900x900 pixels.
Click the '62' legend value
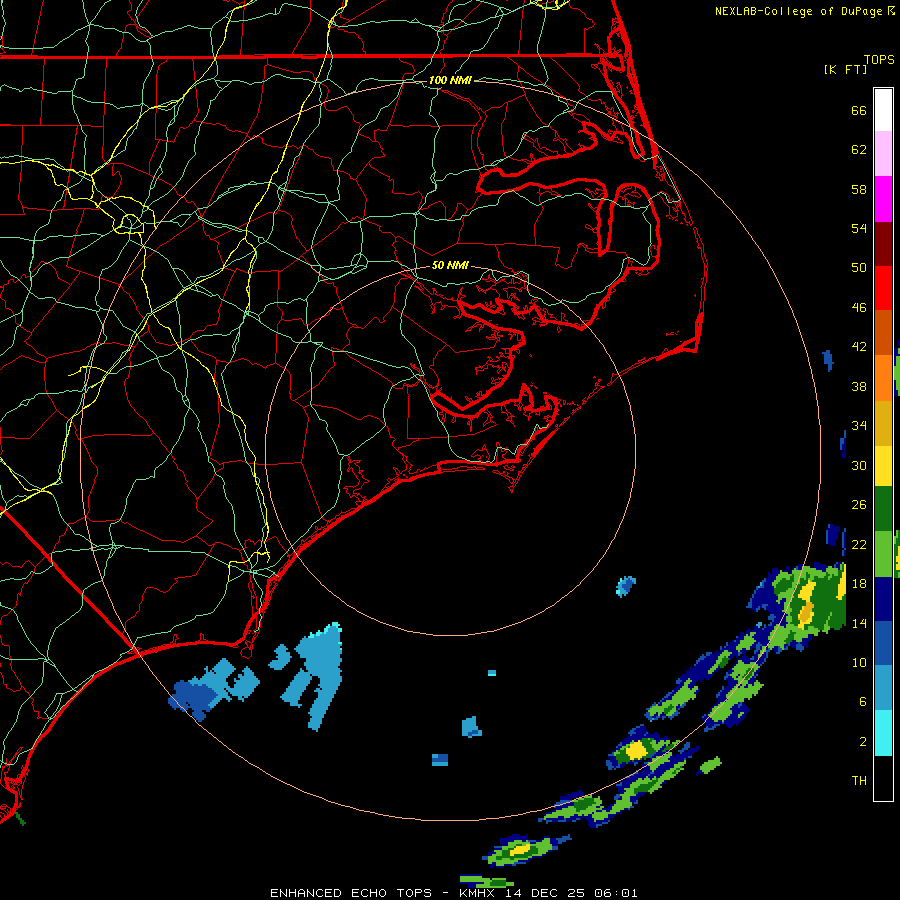coord(859,150)
